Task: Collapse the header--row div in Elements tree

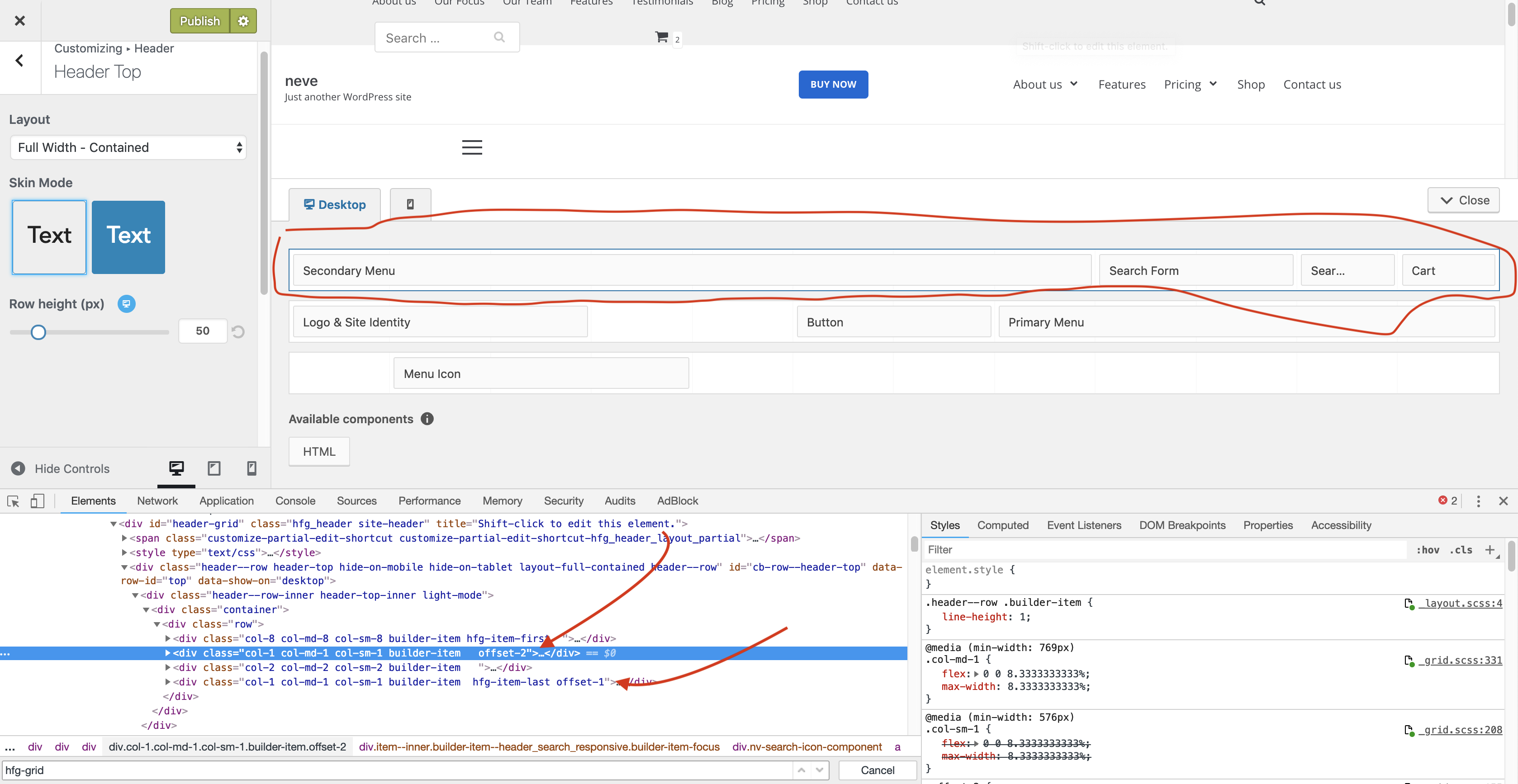Action: pos(124,567)
